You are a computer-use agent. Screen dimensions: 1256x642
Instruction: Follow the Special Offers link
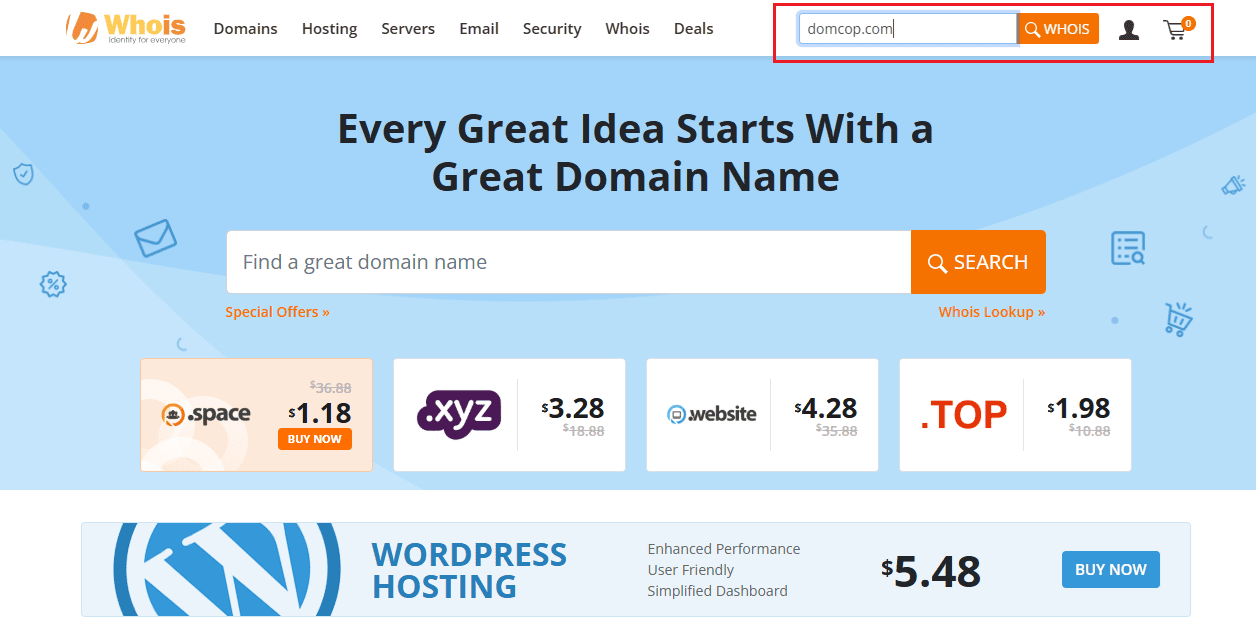tap(277, 312)
